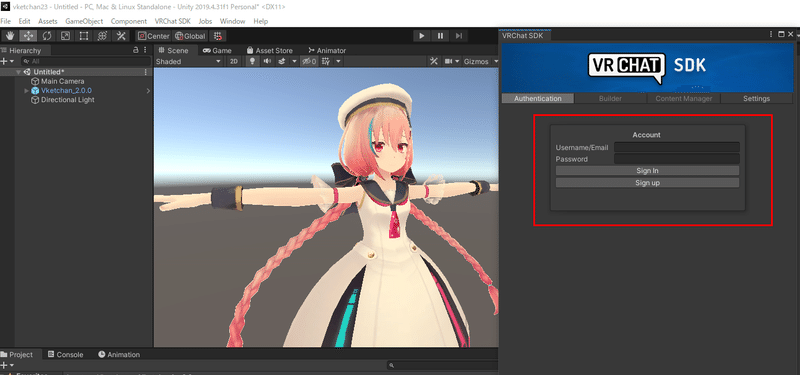Expand the Vketchan_2.0.0 object in Hierarchy
Viewport: 800px width, 375px height.
coord(27,91)
